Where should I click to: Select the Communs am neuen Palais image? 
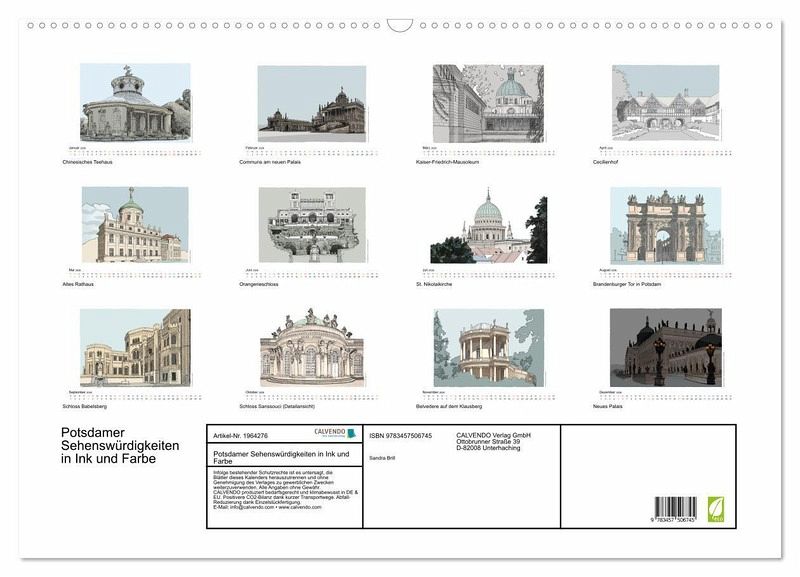(x=312, y=102)
